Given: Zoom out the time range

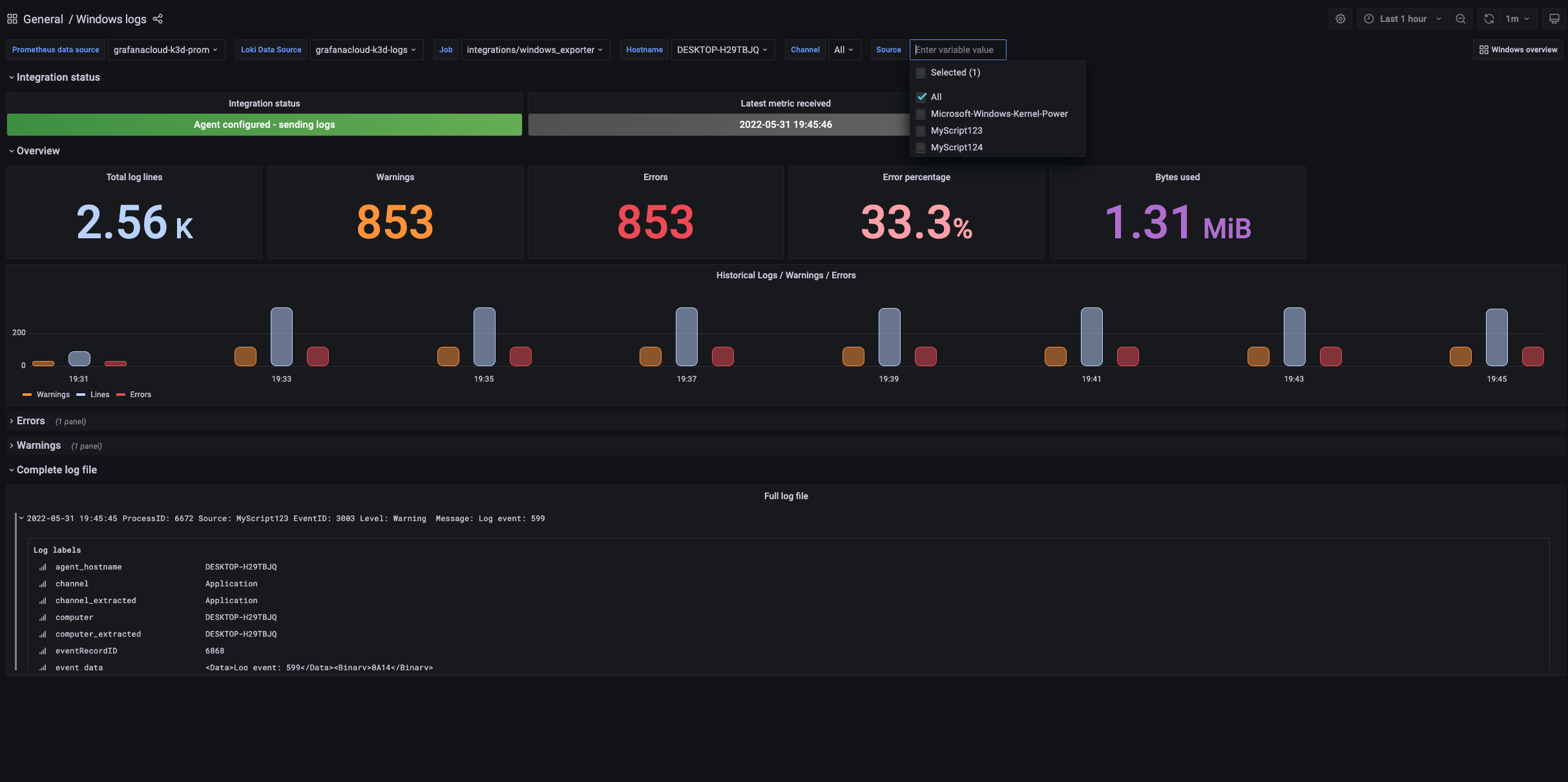Looking at the screenshot, I should coord(1461,19).
